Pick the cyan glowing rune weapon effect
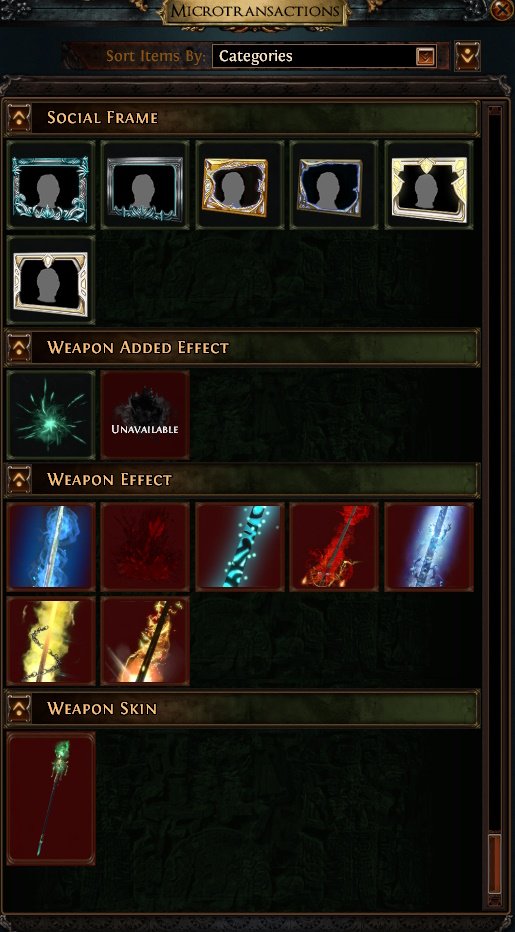 [x=240, y=547]
